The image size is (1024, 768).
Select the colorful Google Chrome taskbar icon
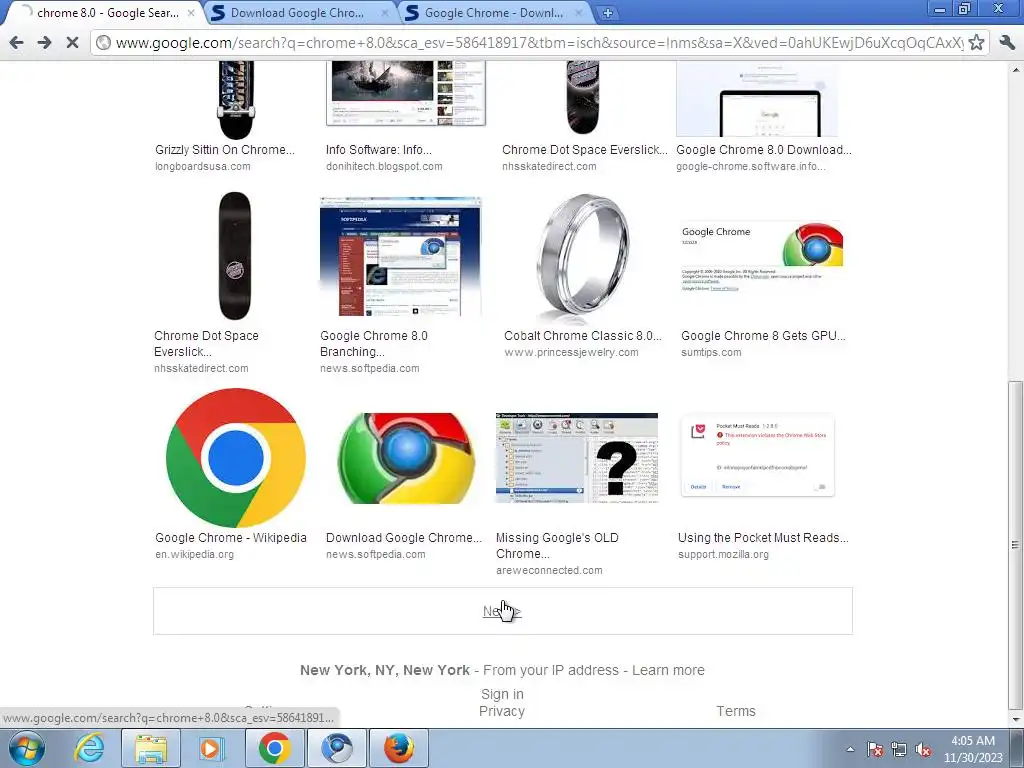(x=275, y=748)
